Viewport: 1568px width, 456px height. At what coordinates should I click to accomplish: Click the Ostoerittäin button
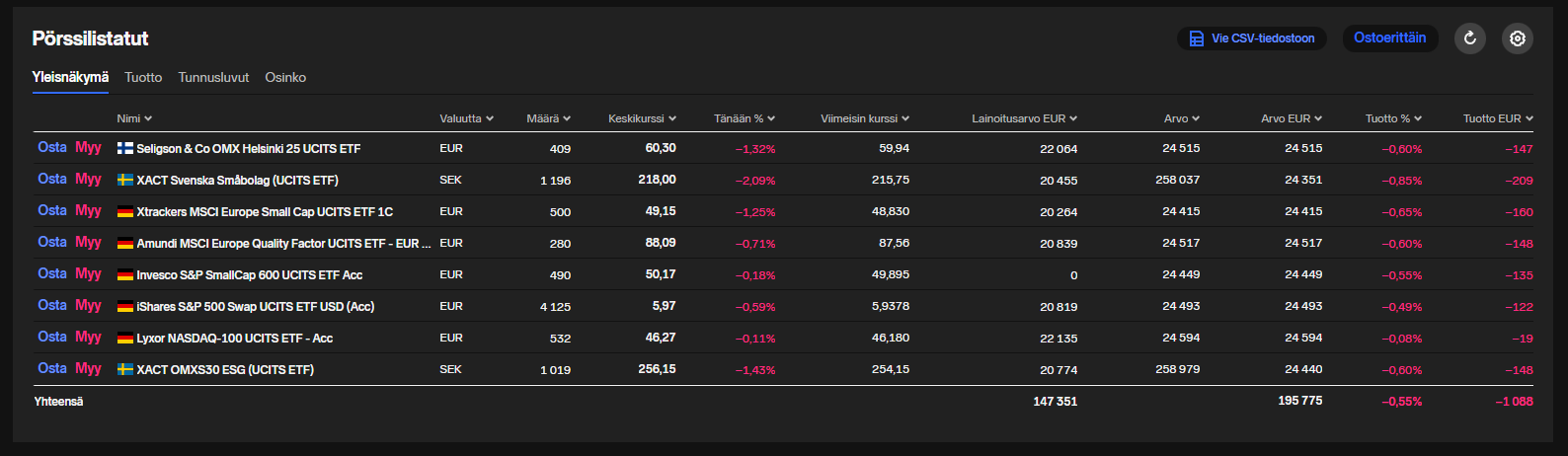[1390, 38]
